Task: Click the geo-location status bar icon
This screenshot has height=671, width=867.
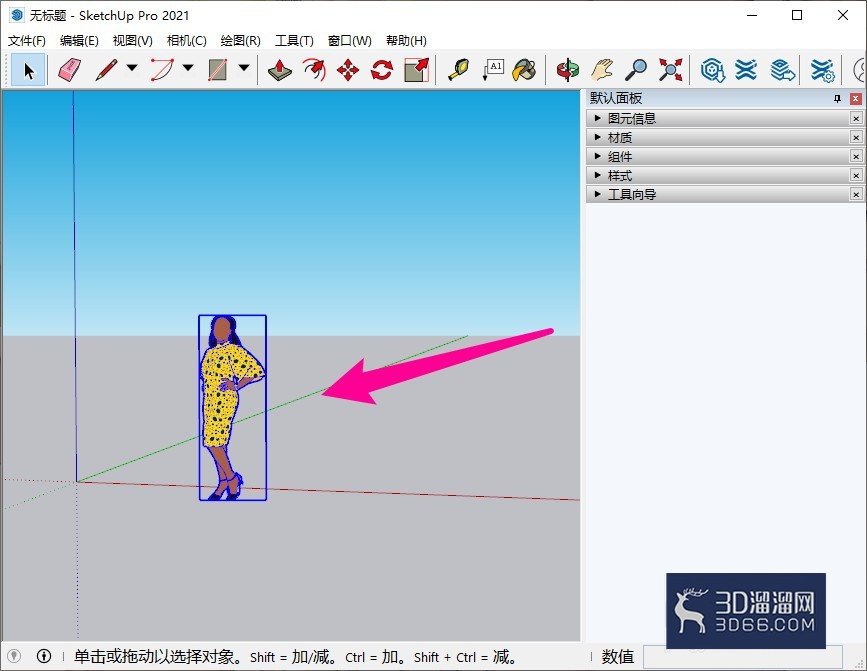Action: click(x=14, y=656)
